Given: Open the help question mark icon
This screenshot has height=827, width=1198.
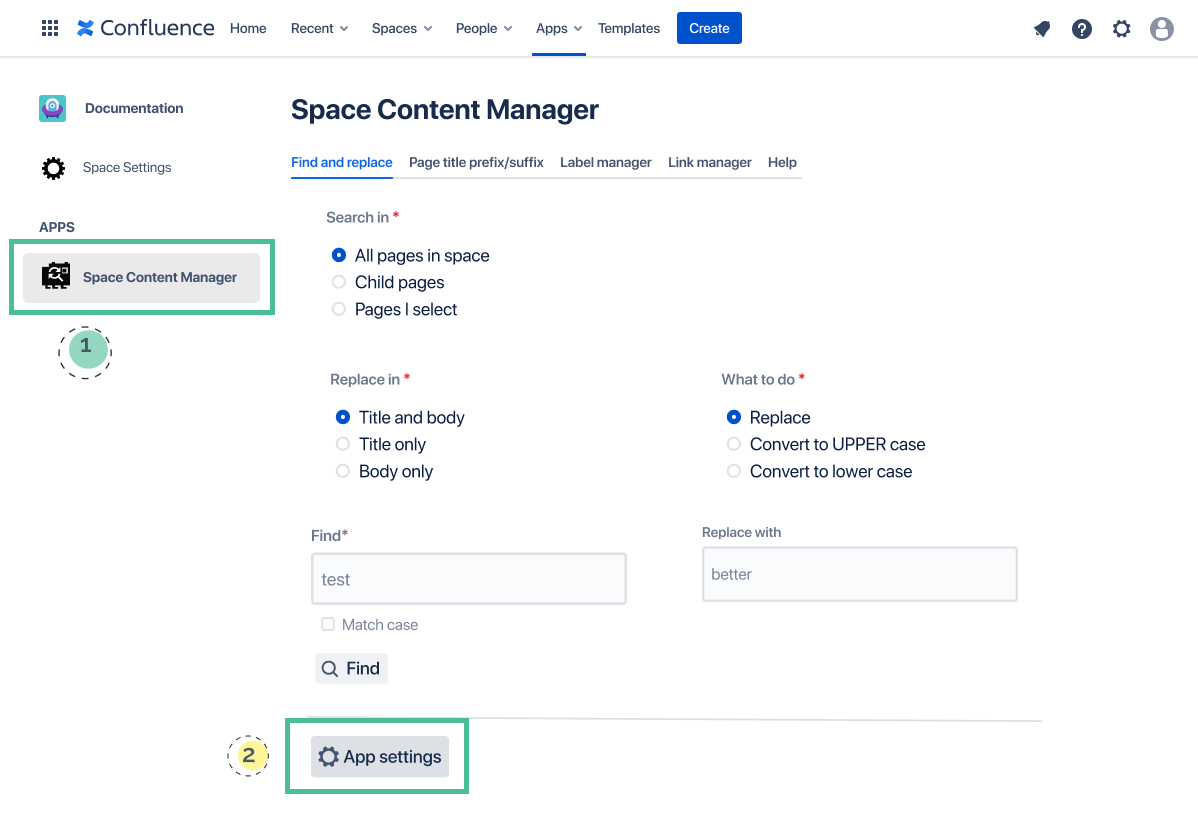Looking at the screenshot, I should (x=1082, y=29).
